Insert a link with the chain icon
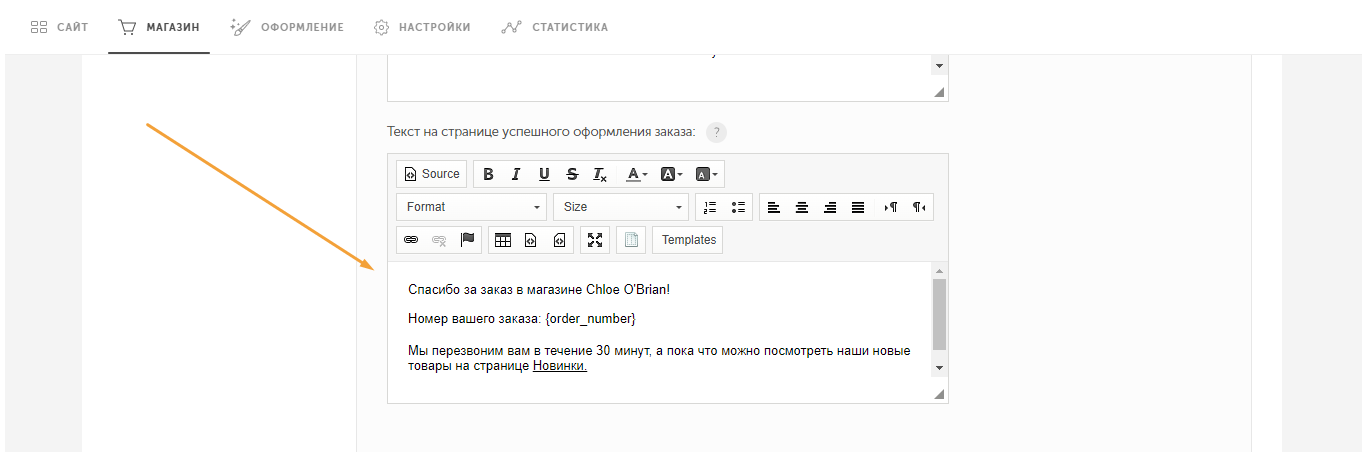 coord(411,240)
